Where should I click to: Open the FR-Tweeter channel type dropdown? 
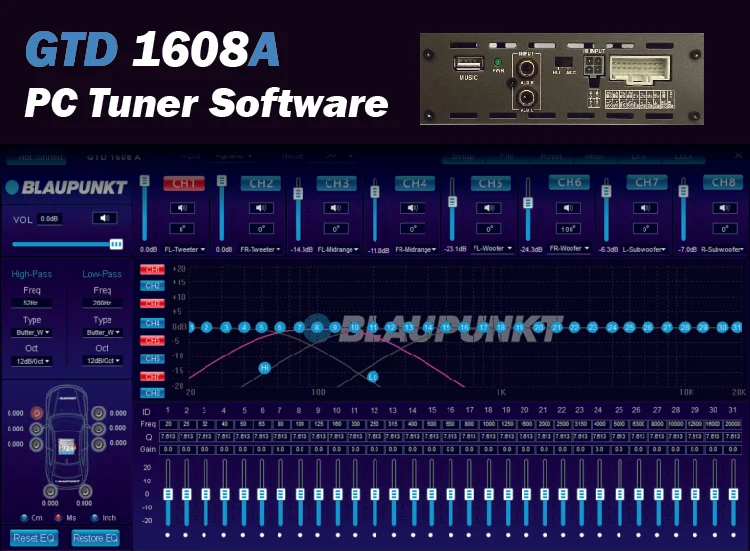260,249
